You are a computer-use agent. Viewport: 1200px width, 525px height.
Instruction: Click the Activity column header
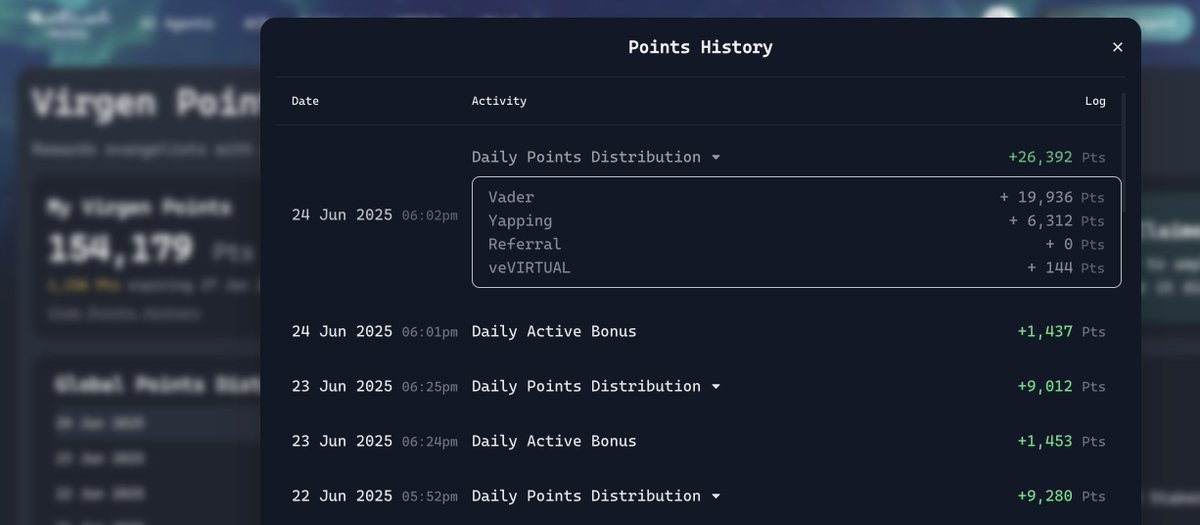coord(499,101)
